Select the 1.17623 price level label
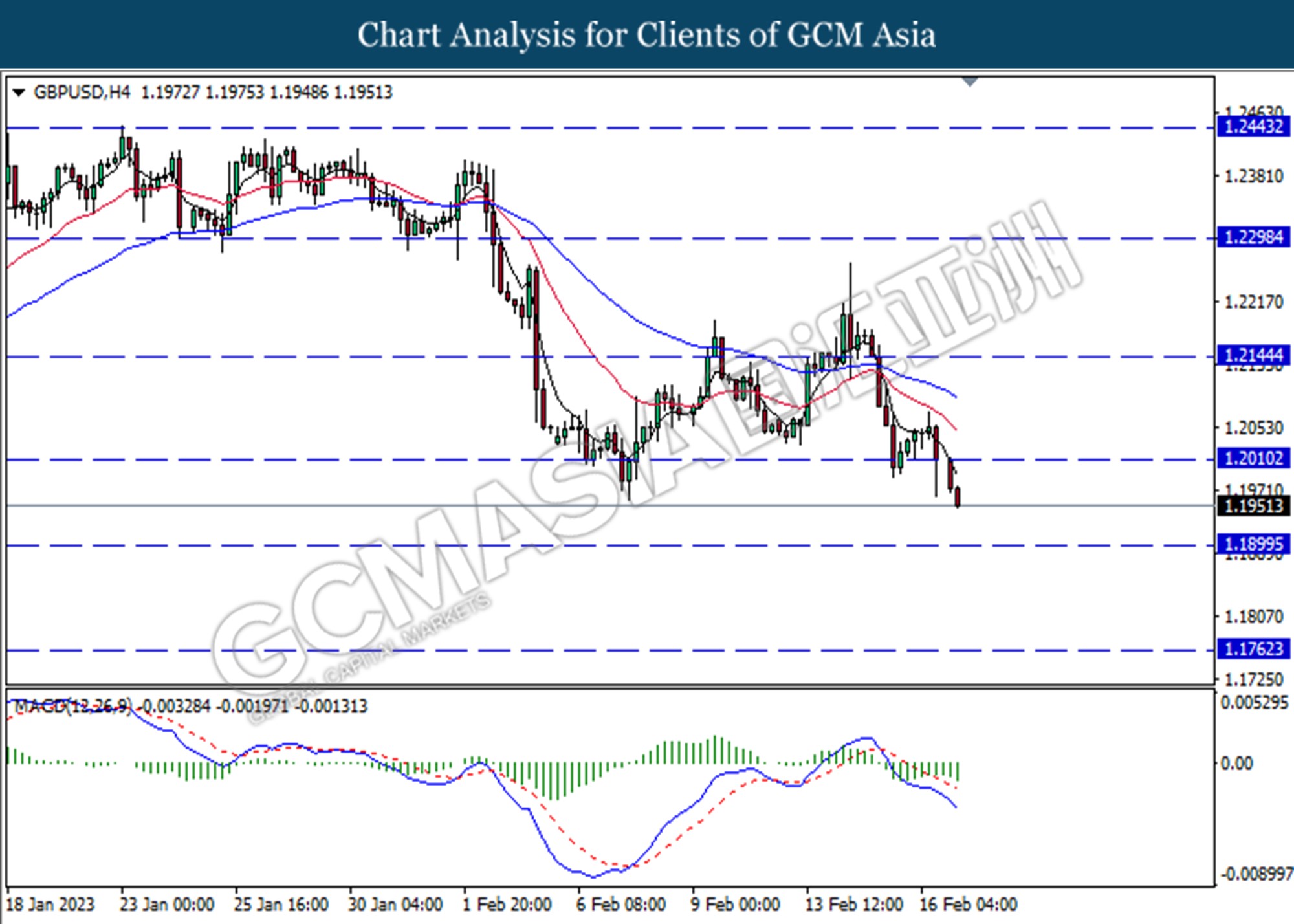Image resolution: width=1294 pixels, height=924 pixels. tap(1254, 649)
